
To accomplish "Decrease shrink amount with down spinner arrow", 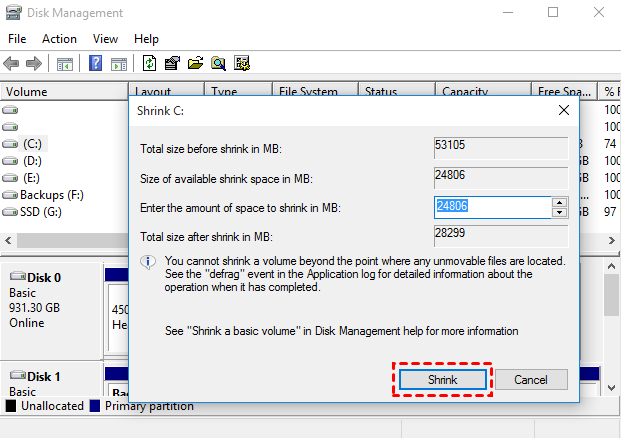I will pyautogui.click(x=560, y=212).
